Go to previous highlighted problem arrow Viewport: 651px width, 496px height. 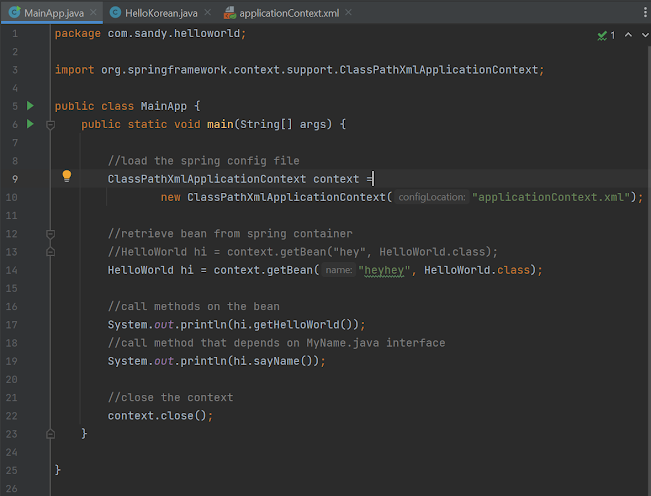click(629, 35)
